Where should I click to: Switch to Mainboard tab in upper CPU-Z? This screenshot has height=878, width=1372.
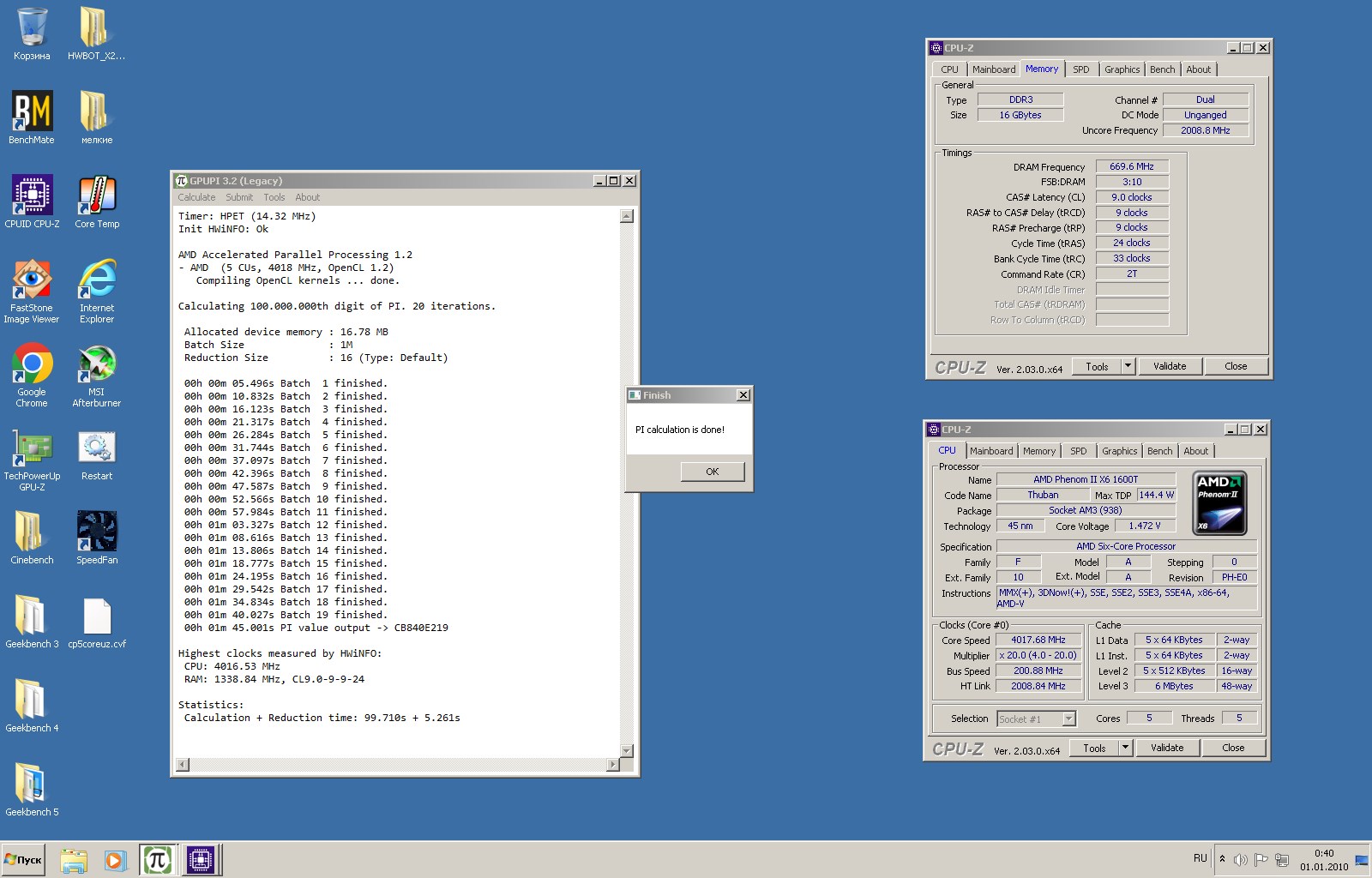click(994, 69)
